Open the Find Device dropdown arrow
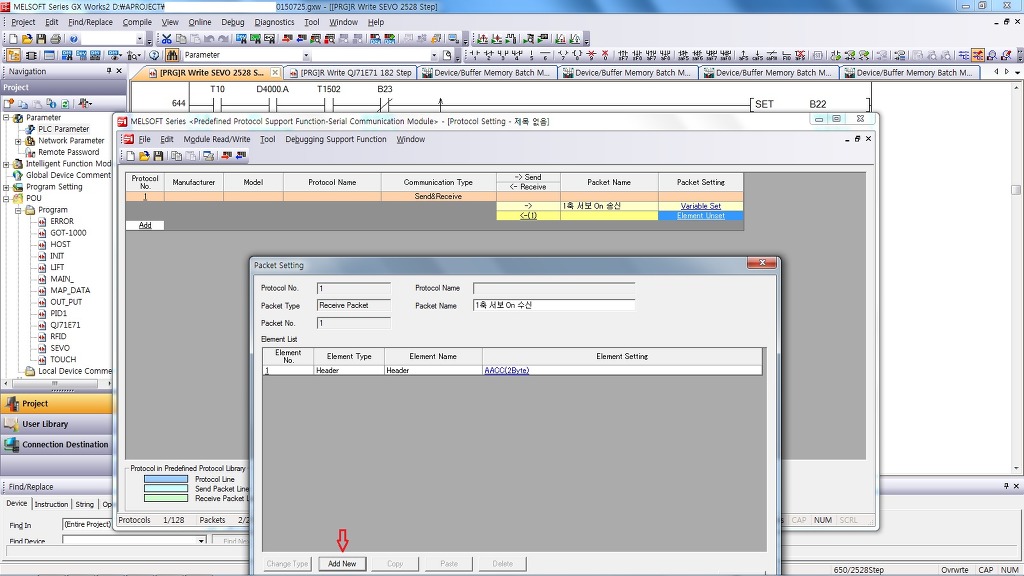Viewport: 1024px width, 576px height. tap(201, 541)
